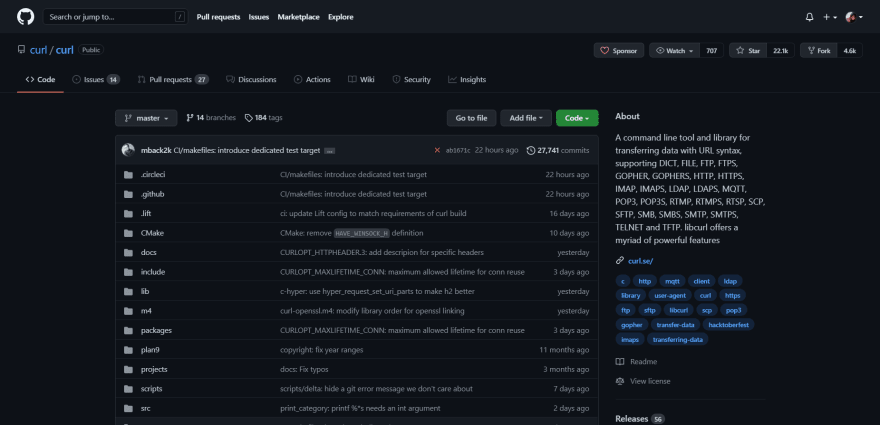Open commit hash ab1671c
This screenshot has width=880, height=425.
[x=458, y=150]
